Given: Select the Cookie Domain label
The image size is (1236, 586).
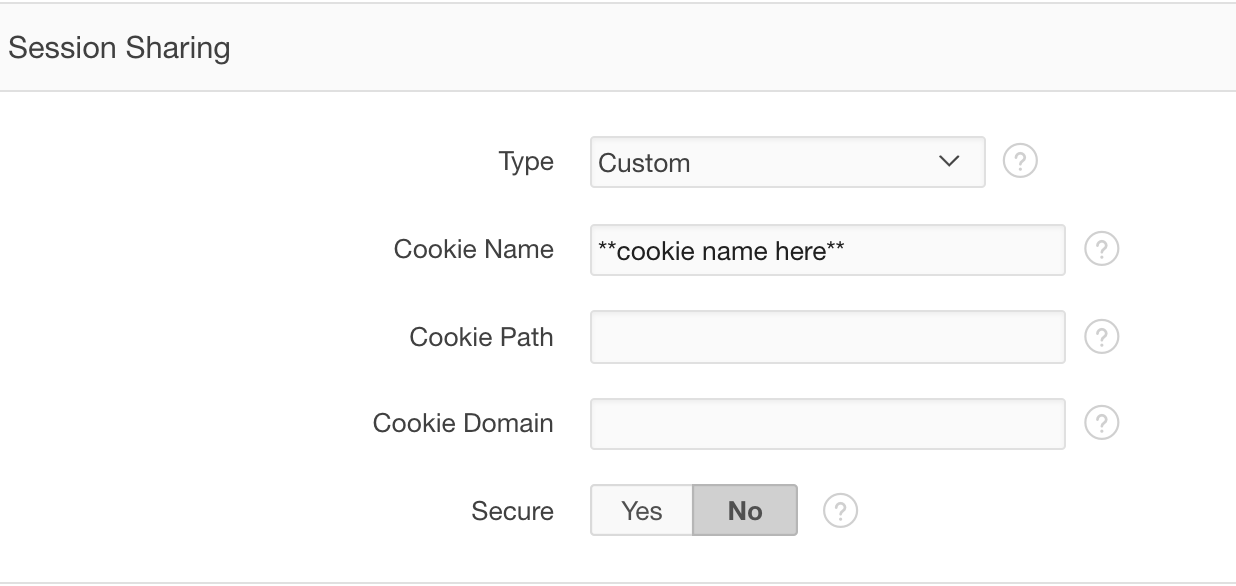Looking at the screenshot, I should coord(463,423).
